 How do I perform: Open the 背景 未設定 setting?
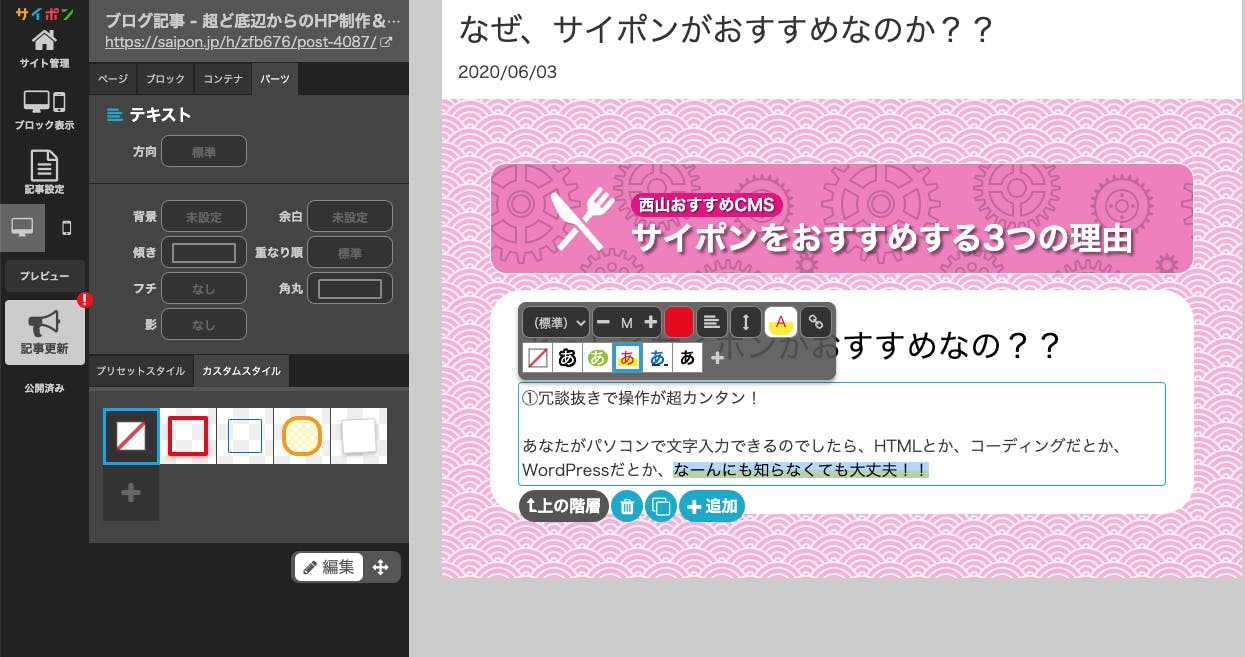(x=204, y=216)
